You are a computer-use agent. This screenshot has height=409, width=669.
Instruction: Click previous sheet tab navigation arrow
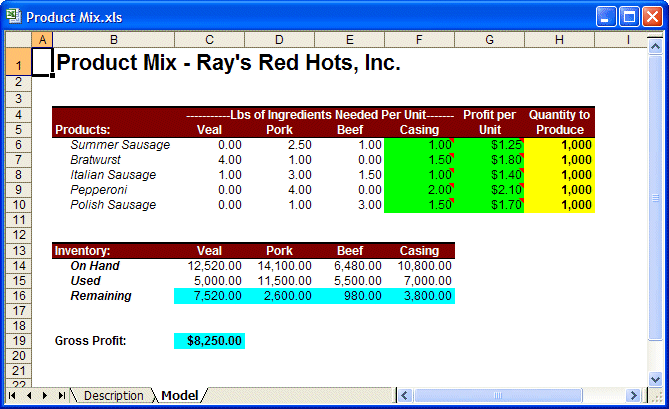point(29,395)
